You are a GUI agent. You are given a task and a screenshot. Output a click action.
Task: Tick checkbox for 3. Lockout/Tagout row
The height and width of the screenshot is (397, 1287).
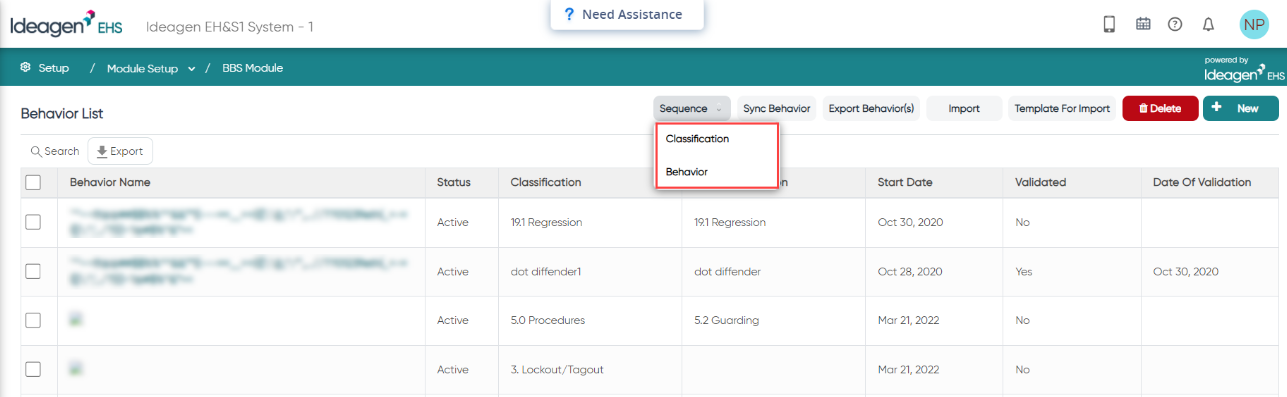coord(33,369)
